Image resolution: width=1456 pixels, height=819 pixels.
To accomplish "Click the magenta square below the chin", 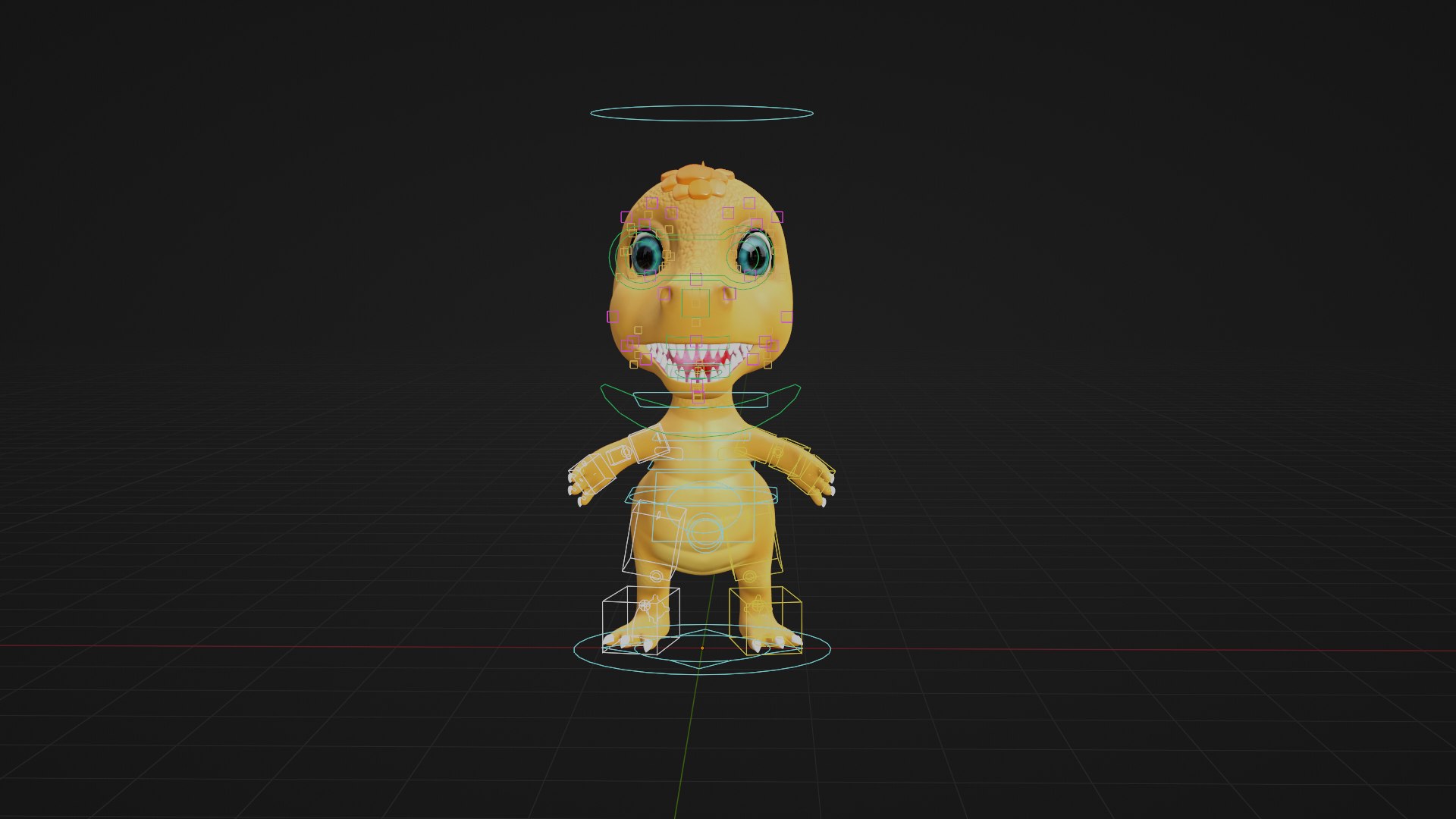I will 698,396.
